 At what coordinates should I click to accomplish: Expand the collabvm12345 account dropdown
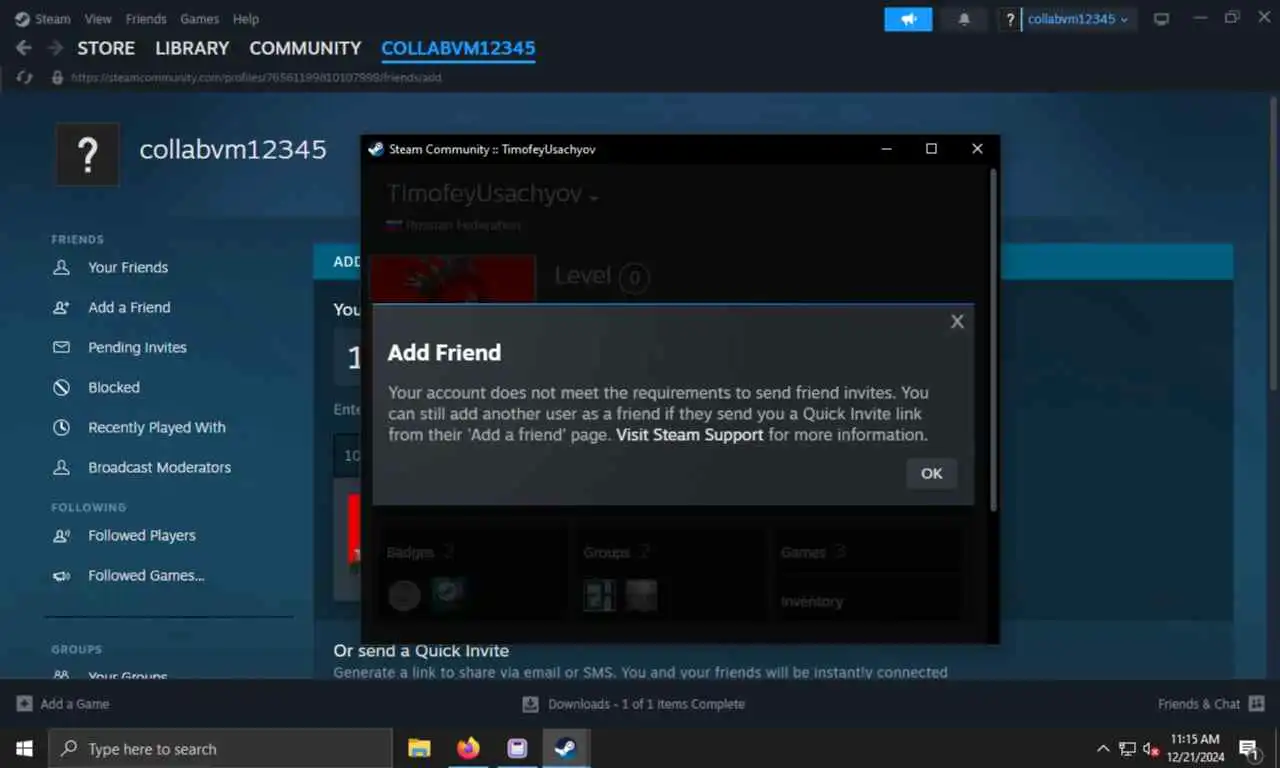[1078, 19]
